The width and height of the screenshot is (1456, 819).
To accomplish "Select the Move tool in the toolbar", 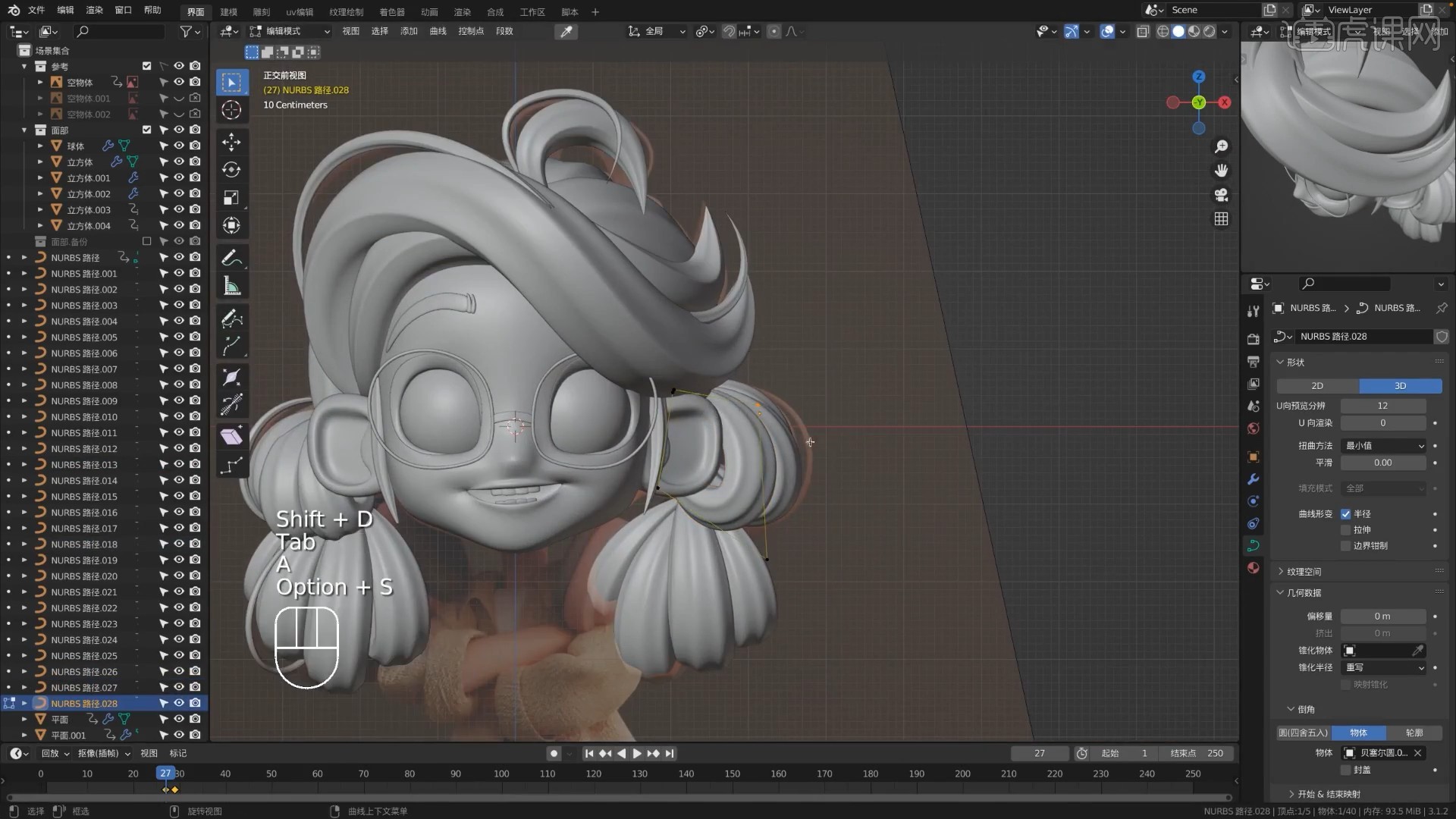I will (x=231, y=142).
